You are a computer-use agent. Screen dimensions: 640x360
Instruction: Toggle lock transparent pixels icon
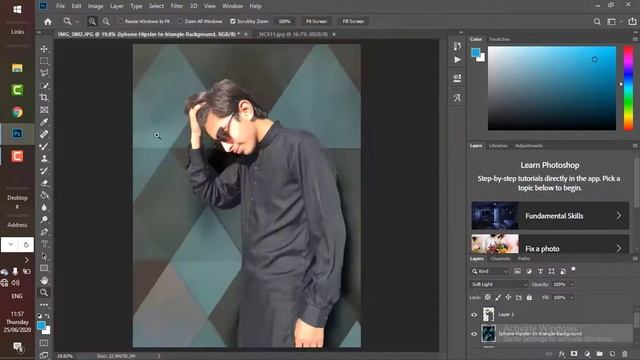pyautogui.click(x=487, y=298)
